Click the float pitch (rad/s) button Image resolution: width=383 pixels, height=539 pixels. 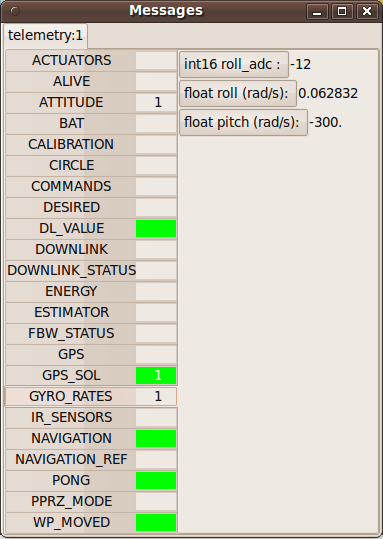243,122
